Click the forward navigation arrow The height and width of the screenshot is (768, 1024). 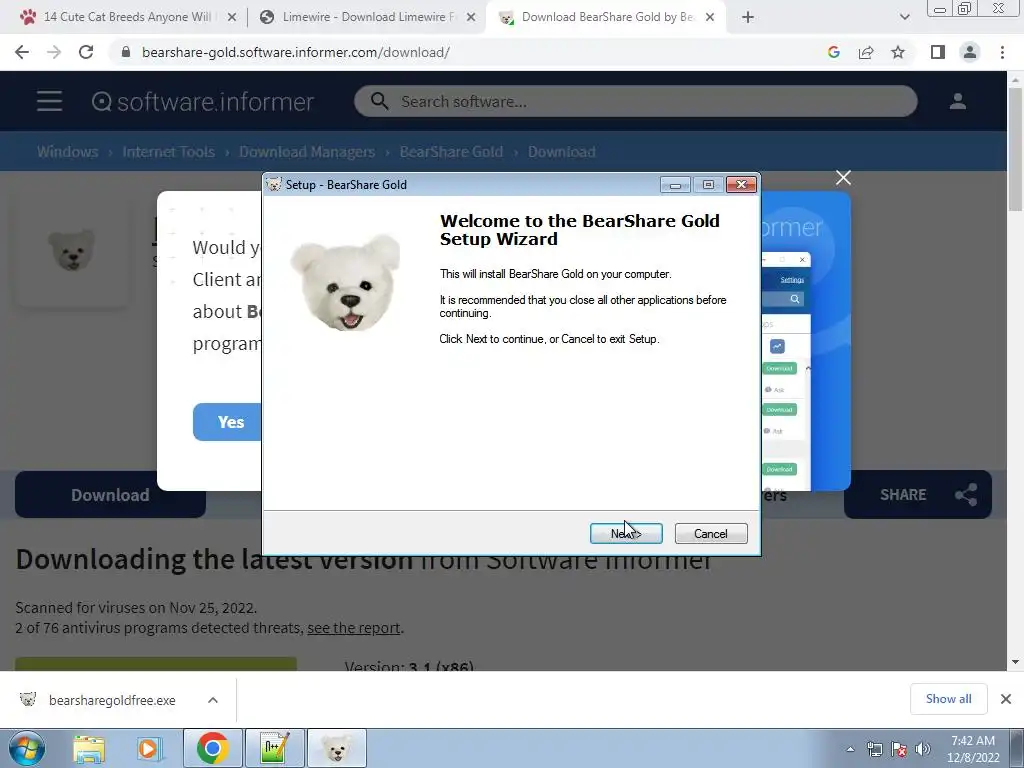54,52
